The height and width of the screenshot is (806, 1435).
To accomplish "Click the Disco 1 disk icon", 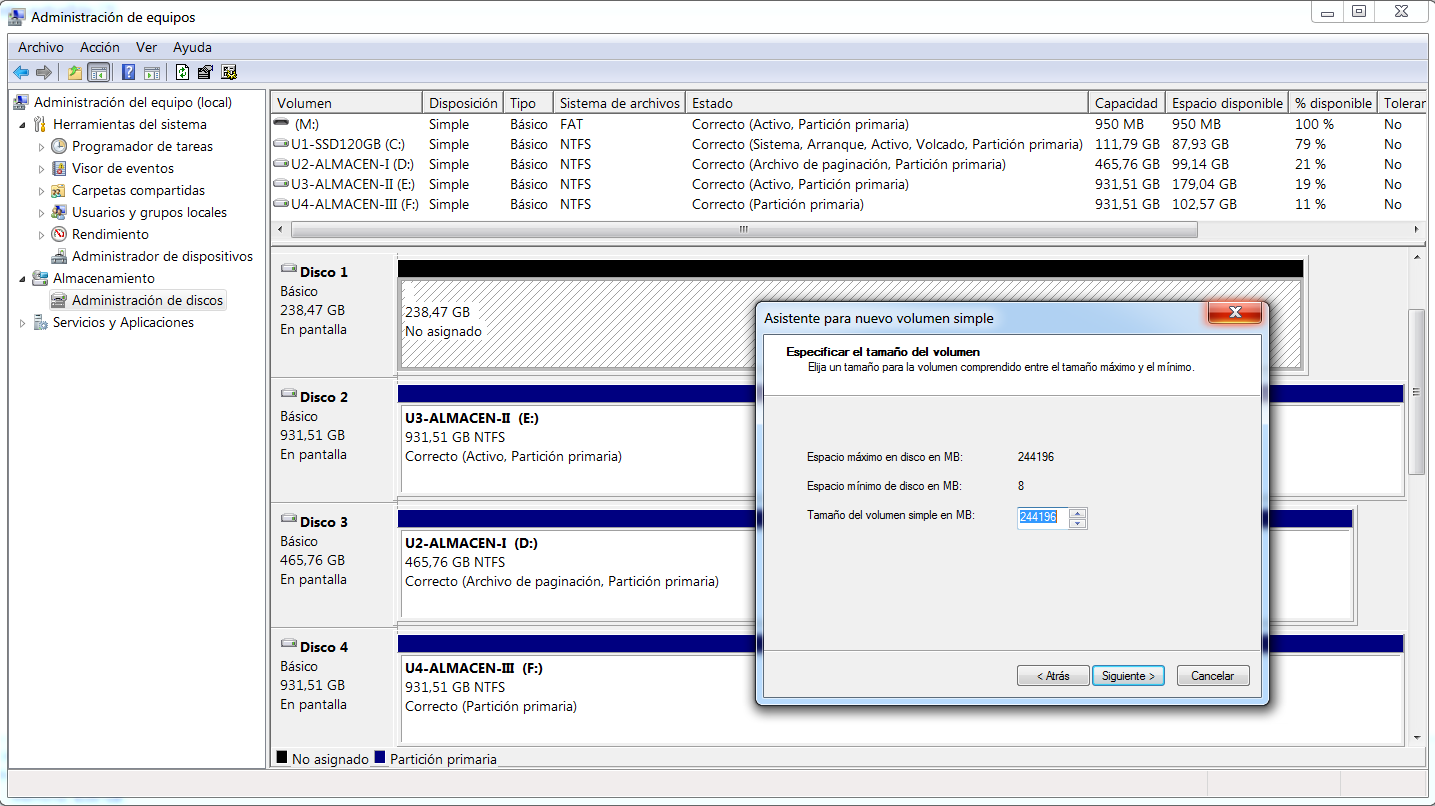I will tap(289, 271).
